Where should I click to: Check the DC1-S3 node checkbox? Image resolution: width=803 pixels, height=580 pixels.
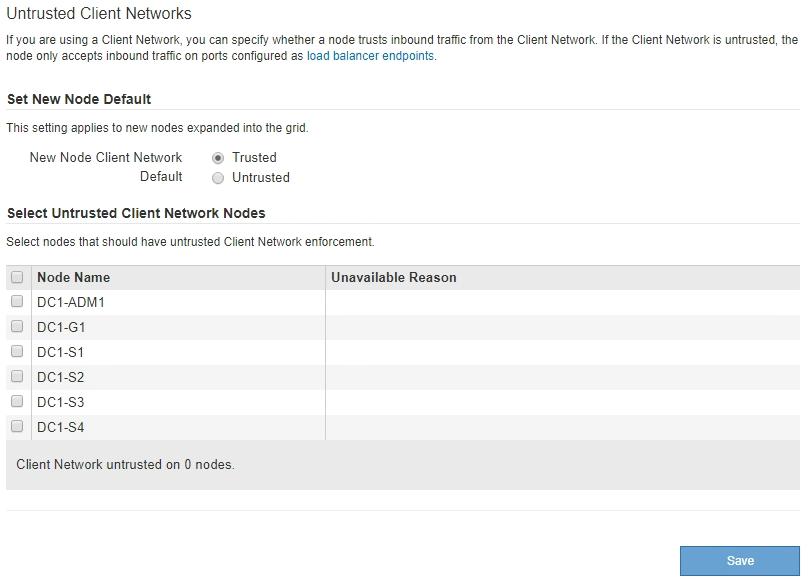click(x=17, y=401)
